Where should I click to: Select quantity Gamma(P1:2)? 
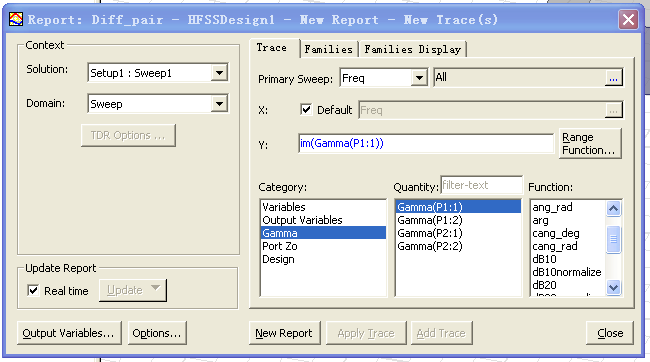458,220
